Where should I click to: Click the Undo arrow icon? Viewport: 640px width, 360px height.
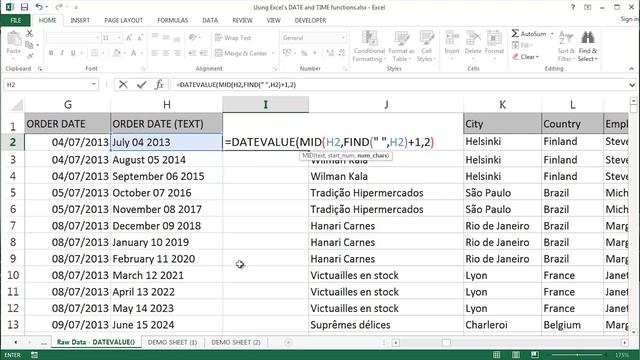(x=39, y=7)
